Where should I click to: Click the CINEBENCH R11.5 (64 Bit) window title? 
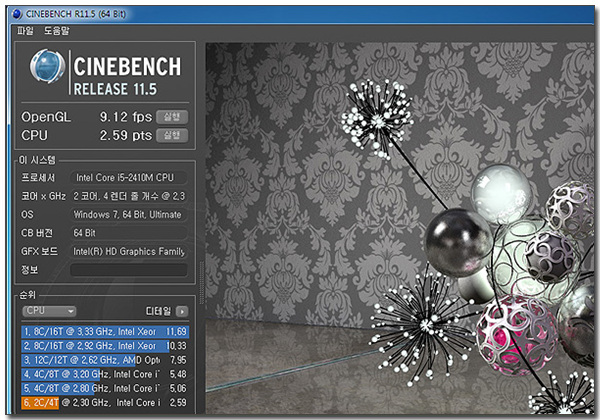pyautogui.click(x=75, y=14)
